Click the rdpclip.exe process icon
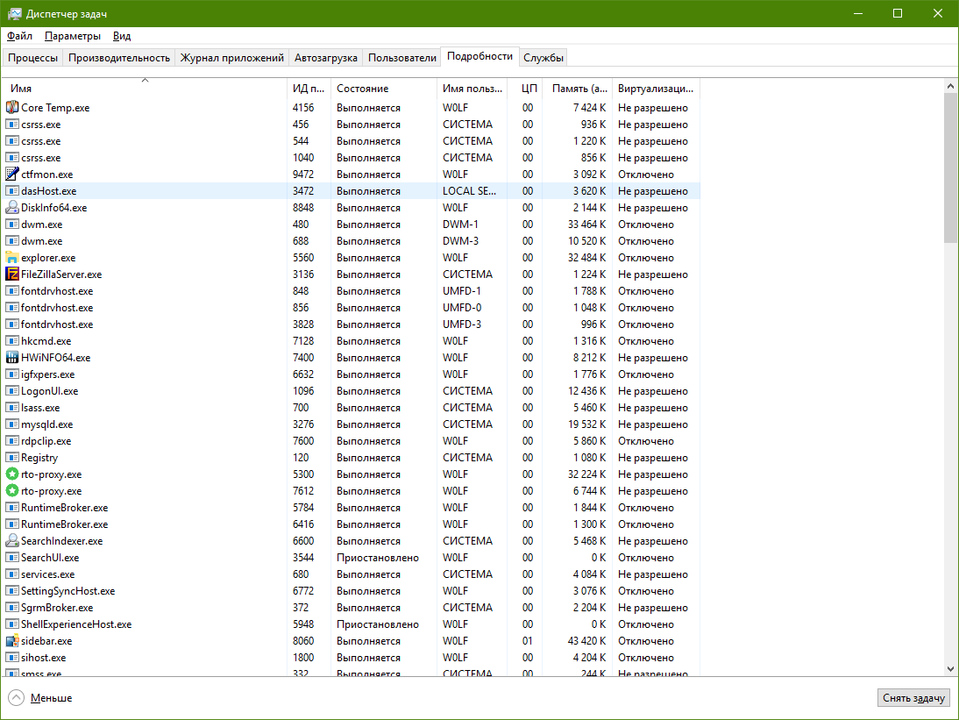Screen dimensions: 959x720 12,441
